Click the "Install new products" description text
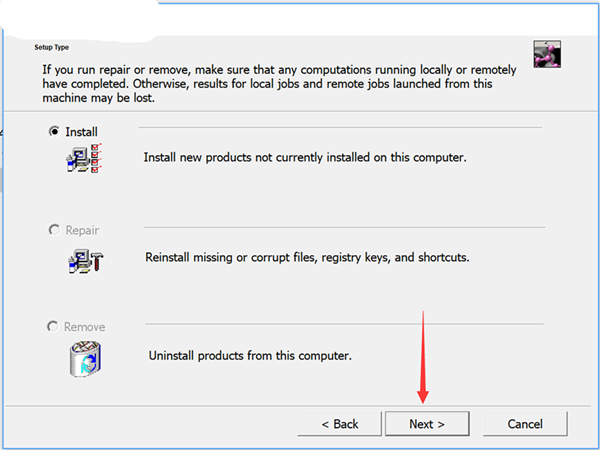Image resolution: width=600 pixels, height=450 pixels. 305,158
